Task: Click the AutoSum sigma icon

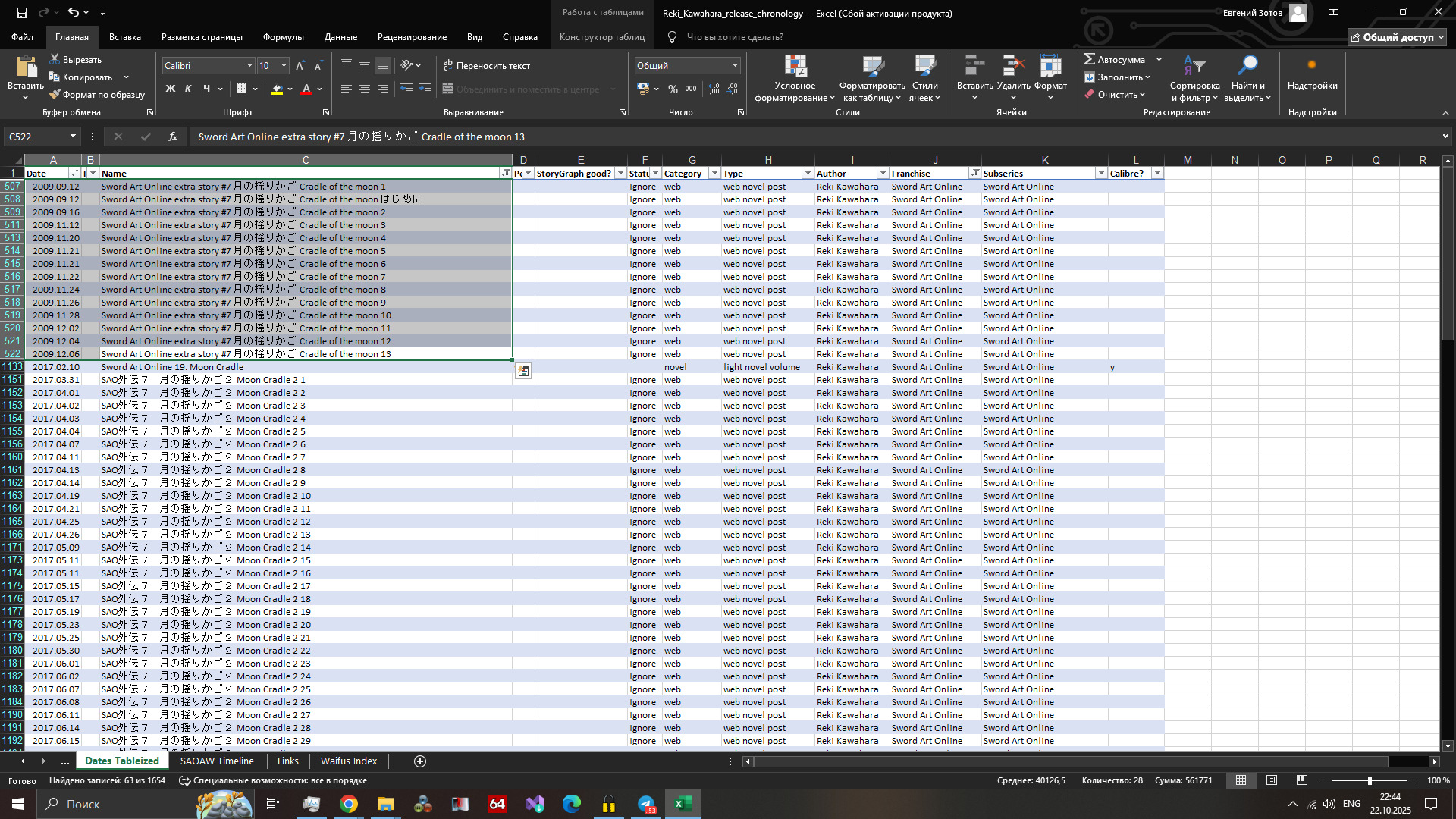Action: (1089, 59)
